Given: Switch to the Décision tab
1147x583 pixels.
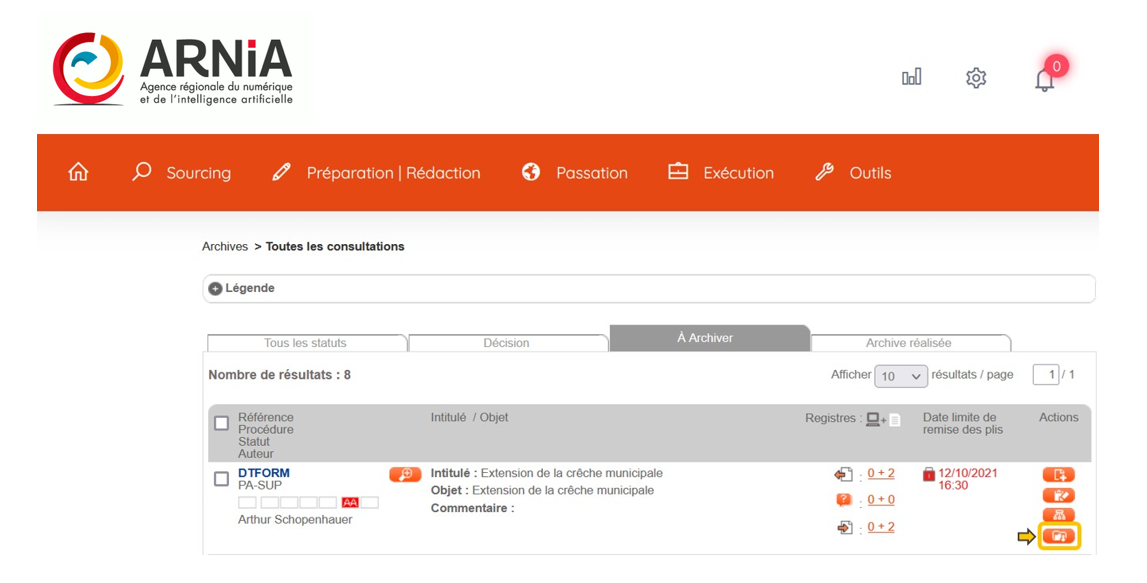Looking at the screenshot, I should (506, 343).
